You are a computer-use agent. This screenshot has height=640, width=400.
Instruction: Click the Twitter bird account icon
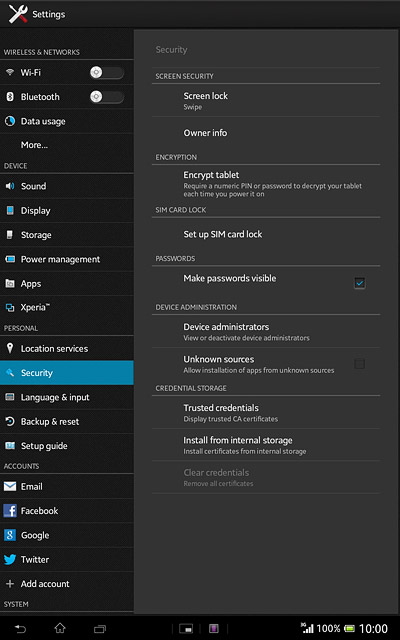pos(10,560)
